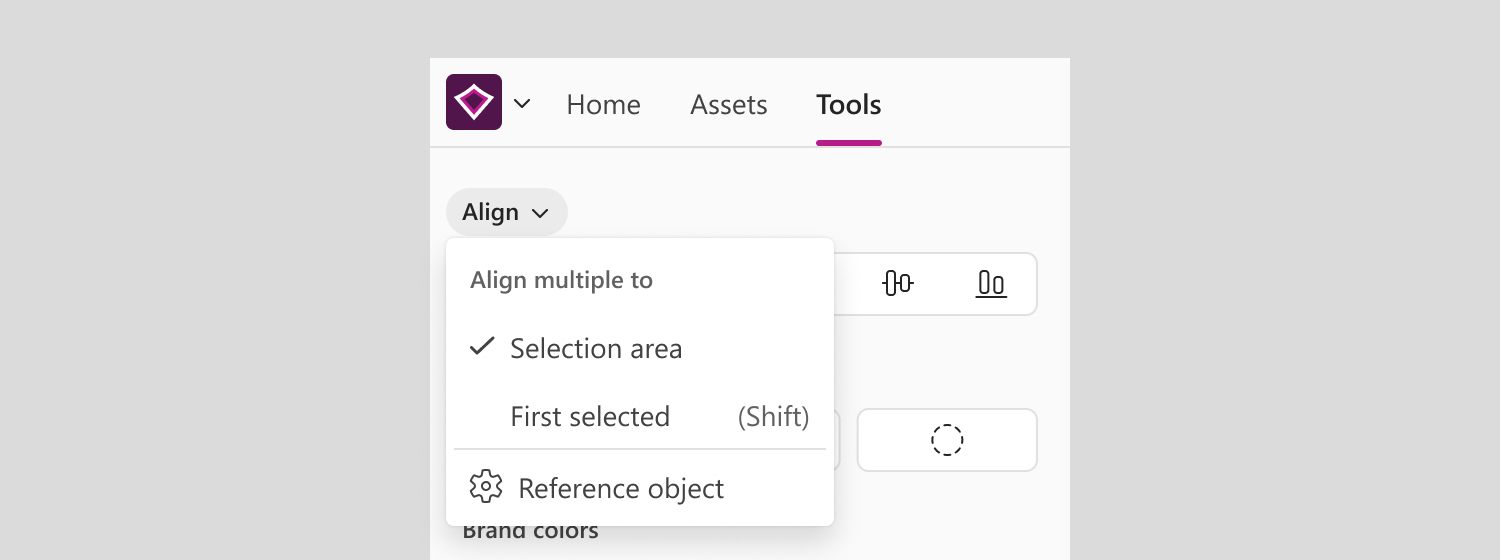Click the chevron arrow inside Align
Screen dimensions: 1500x560
click(x=541, y=213)
